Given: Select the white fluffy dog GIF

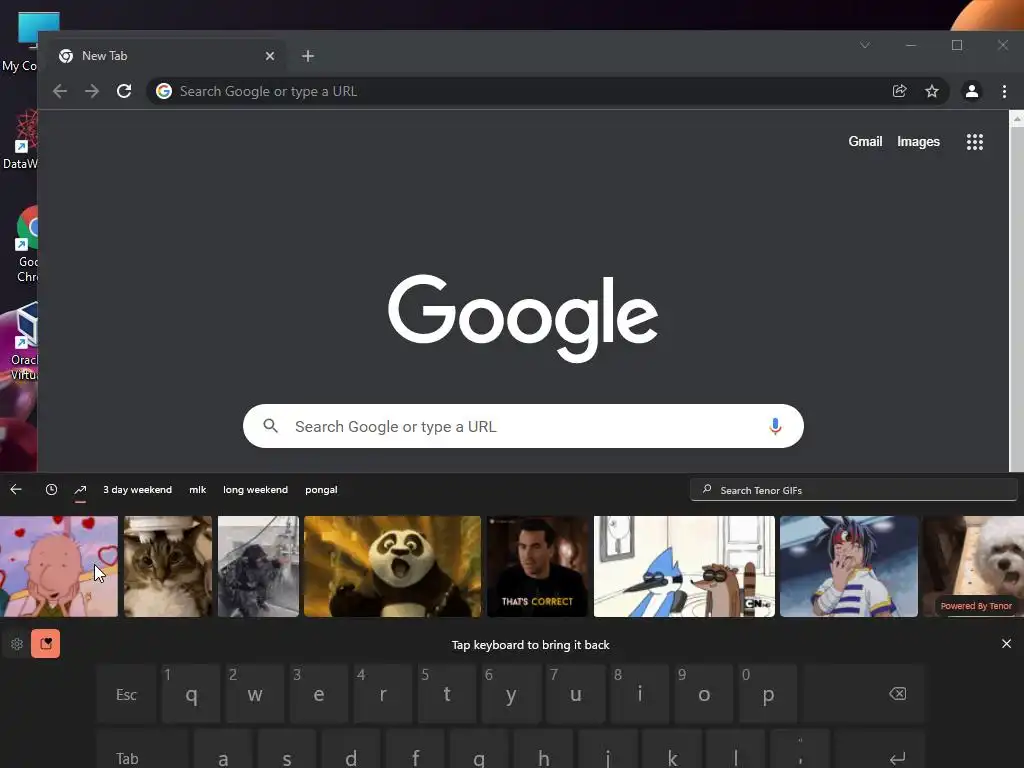Looking at the screenshot, I should 973,566.
